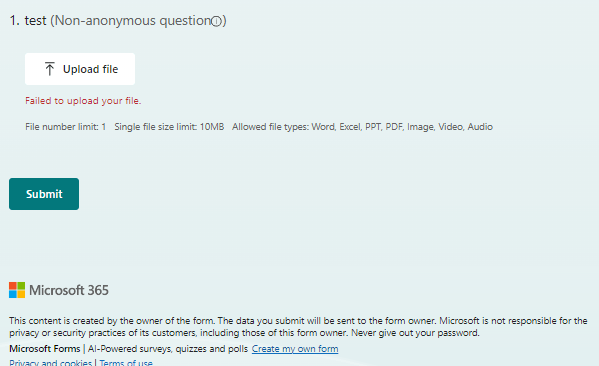The height and width of the screenshot is (366, 599).
Task: Open the Terms of use link
Action: (x=126, y=362)
